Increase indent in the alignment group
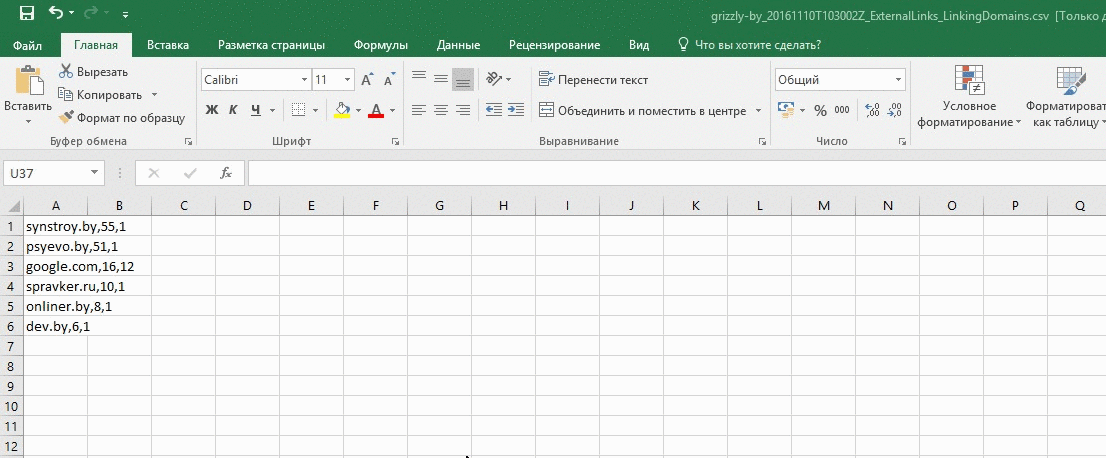This screenshot has width=1106, height=458. click(x=516, y=110)
